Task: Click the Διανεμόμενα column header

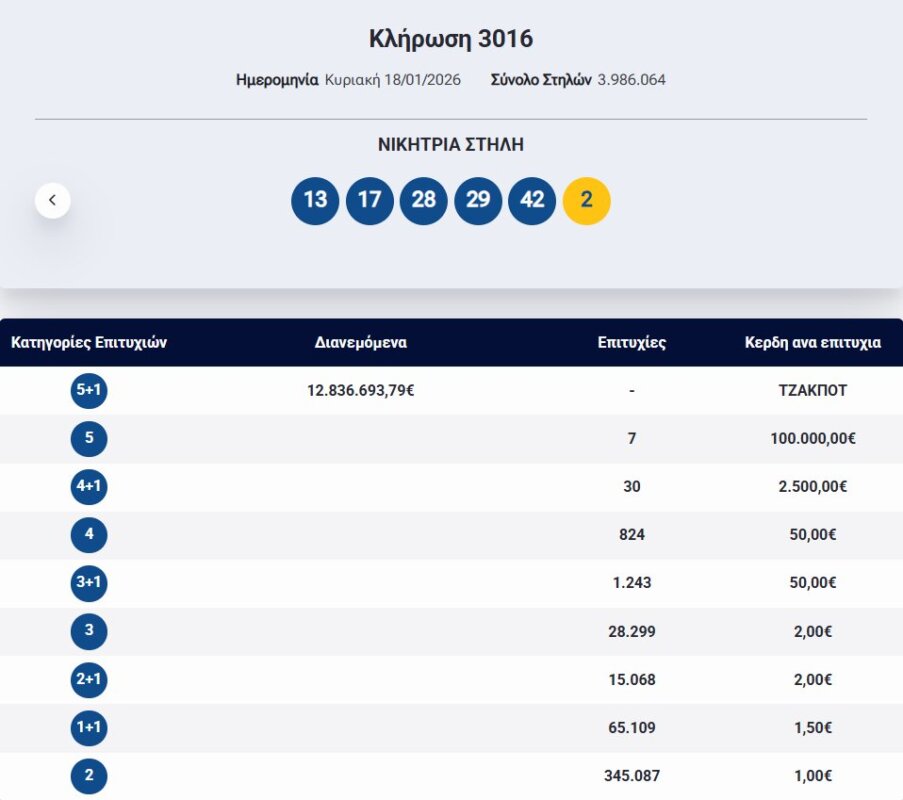Action: 361,343
